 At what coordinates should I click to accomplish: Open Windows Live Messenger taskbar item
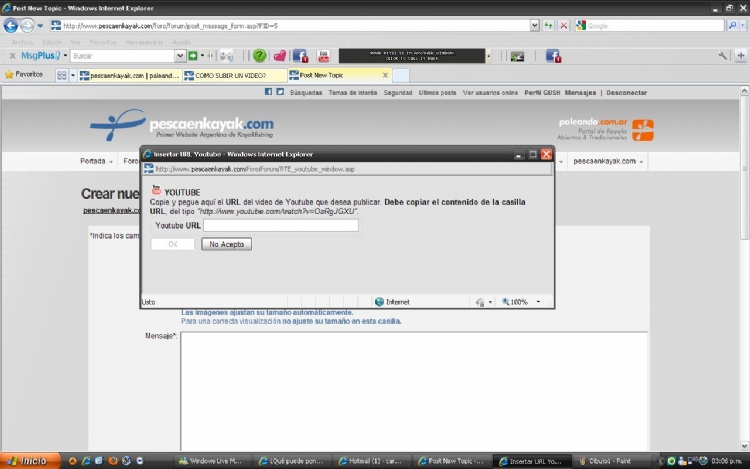point(210,461)
